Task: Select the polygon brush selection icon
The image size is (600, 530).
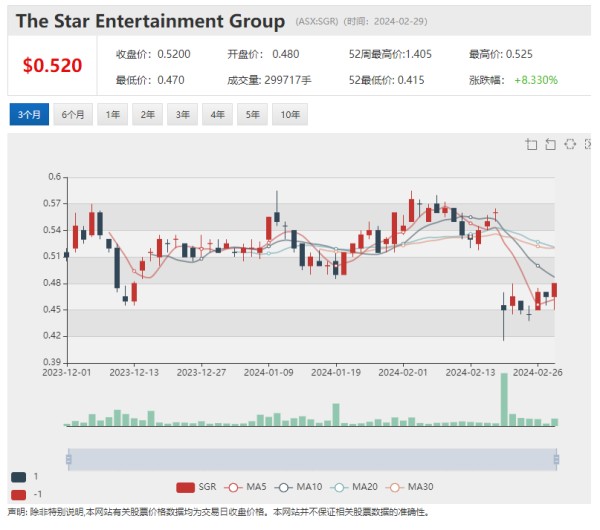Action: [x=570, y=144]
